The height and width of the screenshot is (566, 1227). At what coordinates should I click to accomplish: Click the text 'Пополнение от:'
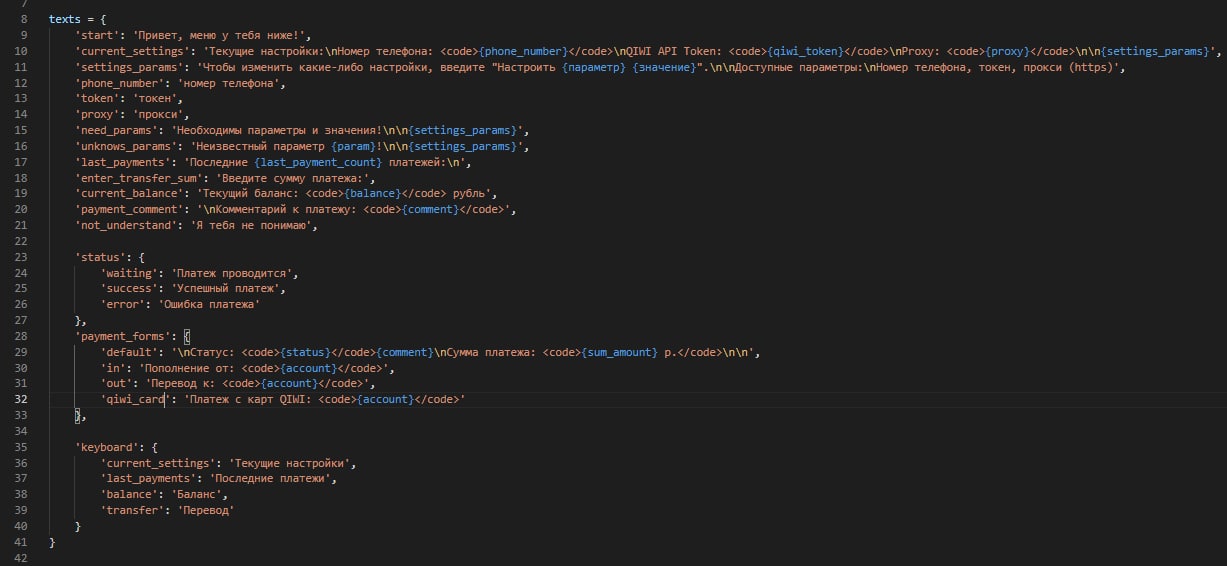pos(192,370)
